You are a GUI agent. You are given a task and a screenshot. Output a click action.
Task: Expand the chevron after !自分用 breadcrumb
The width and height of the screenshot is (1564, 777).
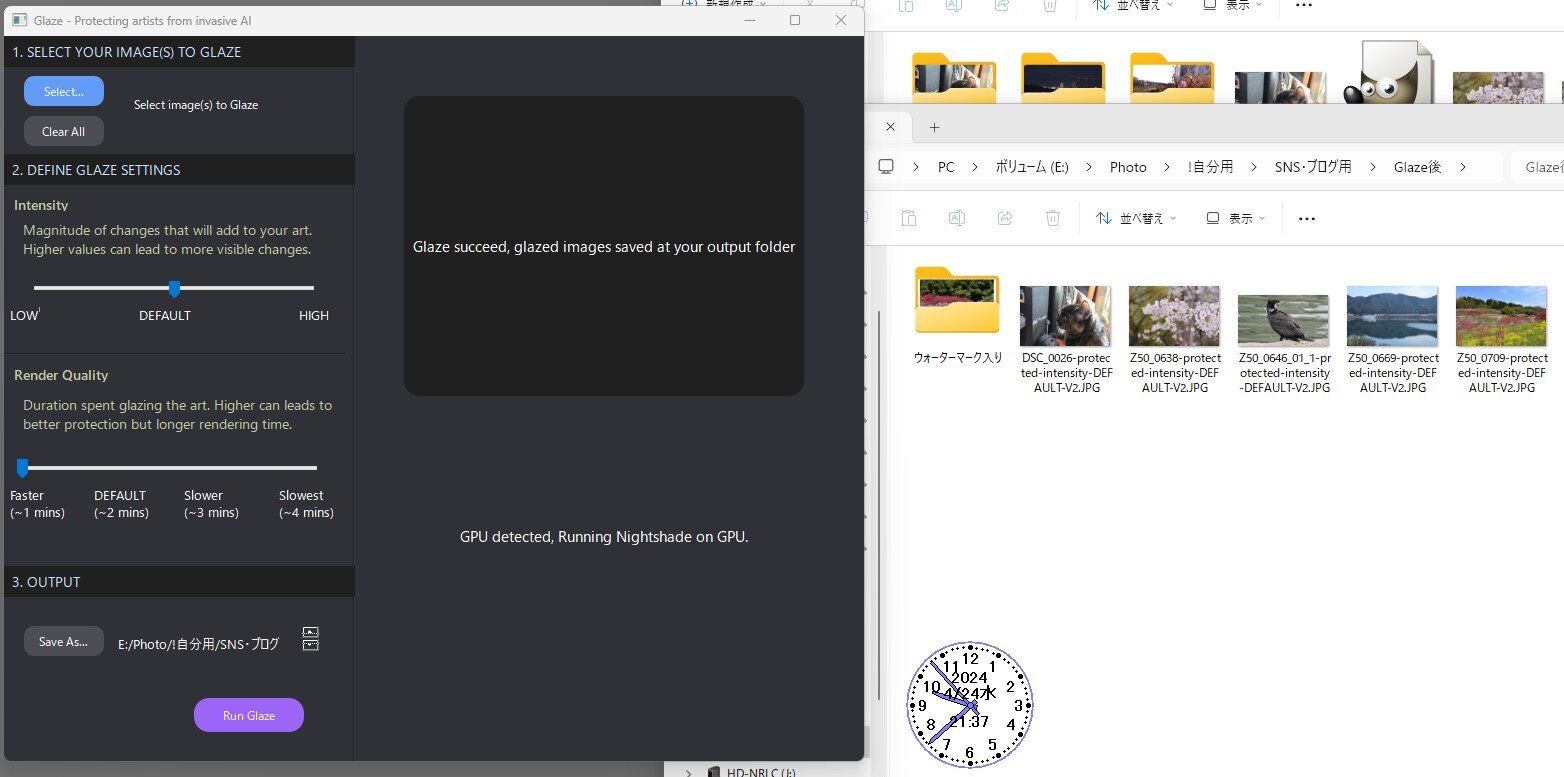point(1255,167)
